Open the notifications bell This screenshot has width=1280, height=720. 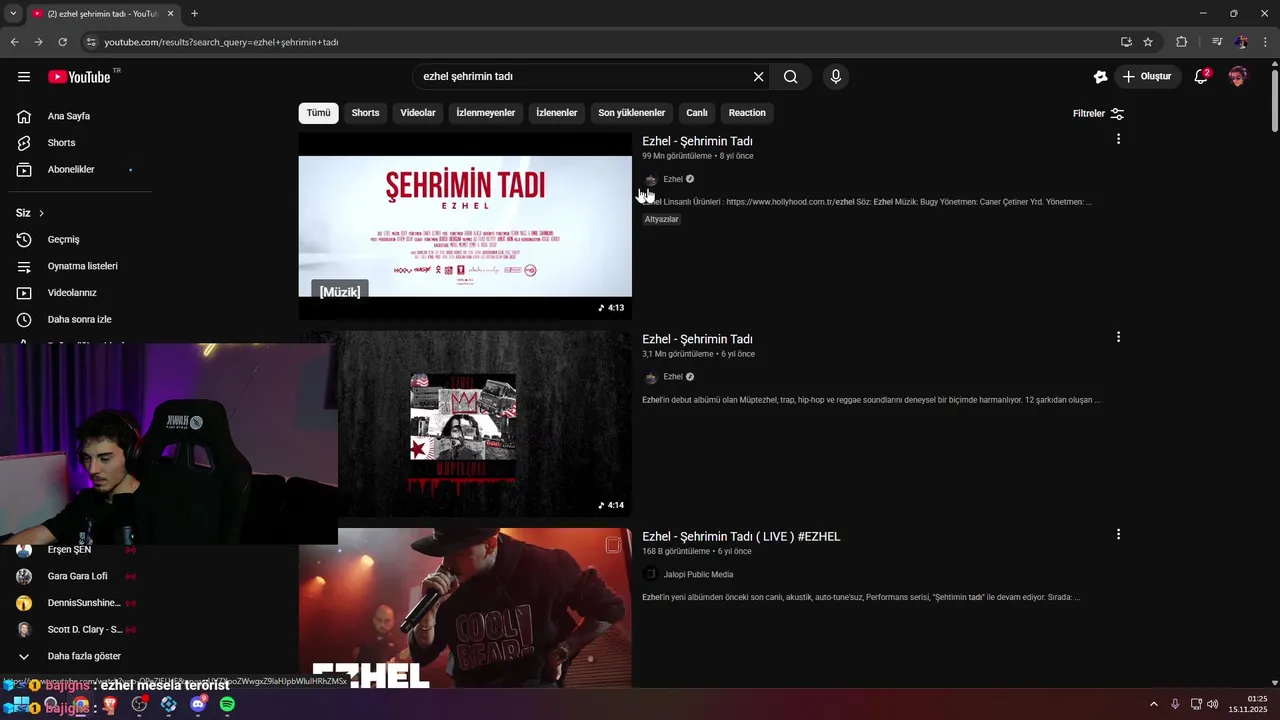click(1201, 77)
